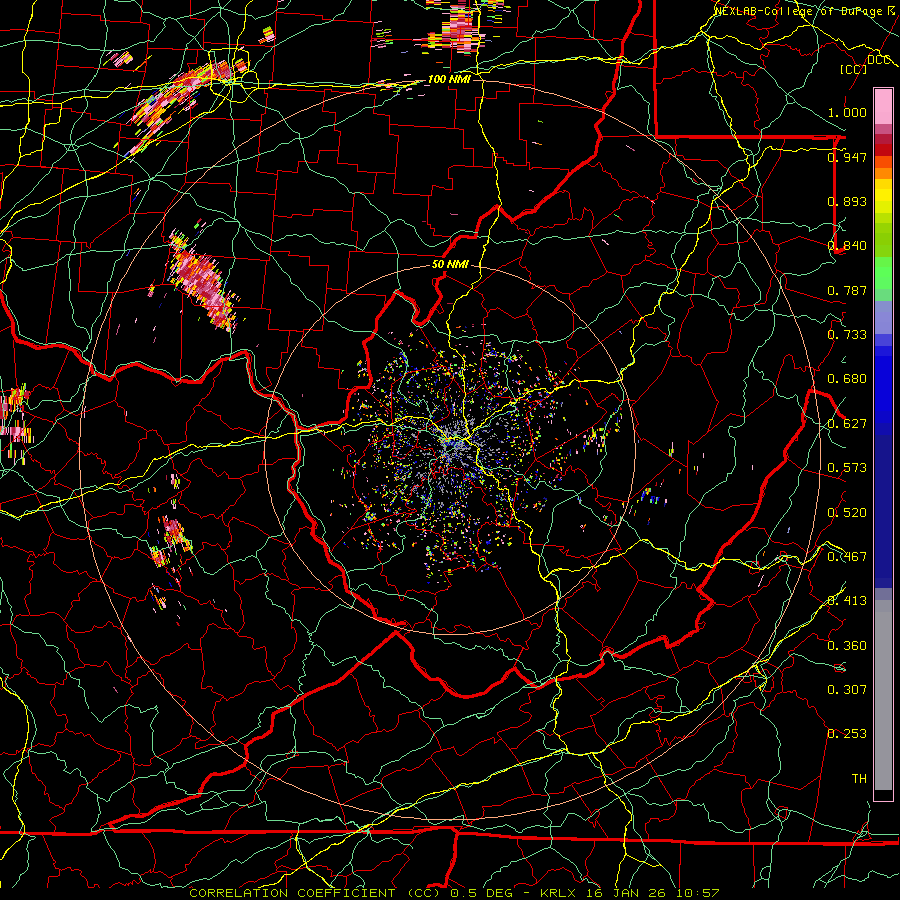Pick the gray color bar segment

click(883, 695)
